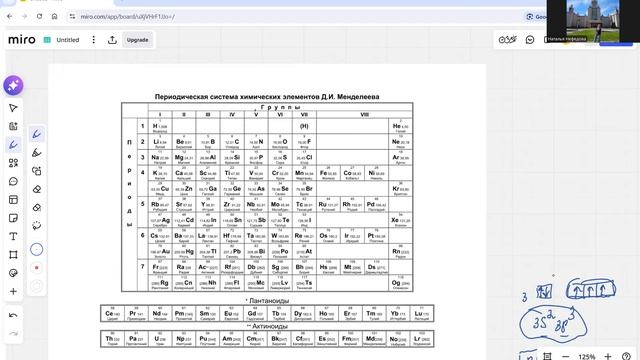Viewport: 640px width, 360px height.
Task: Zoom in with plus button
Action: tap(608, 356)
